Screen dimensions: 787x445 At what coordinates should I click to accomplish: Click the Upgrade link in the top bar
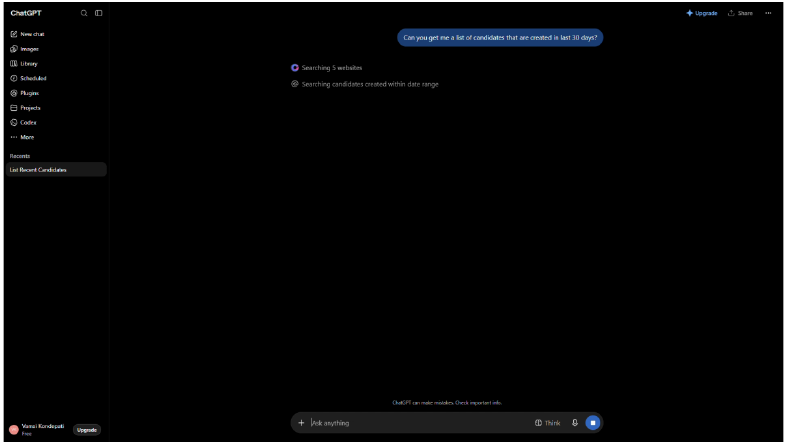(x=702, y=13)
